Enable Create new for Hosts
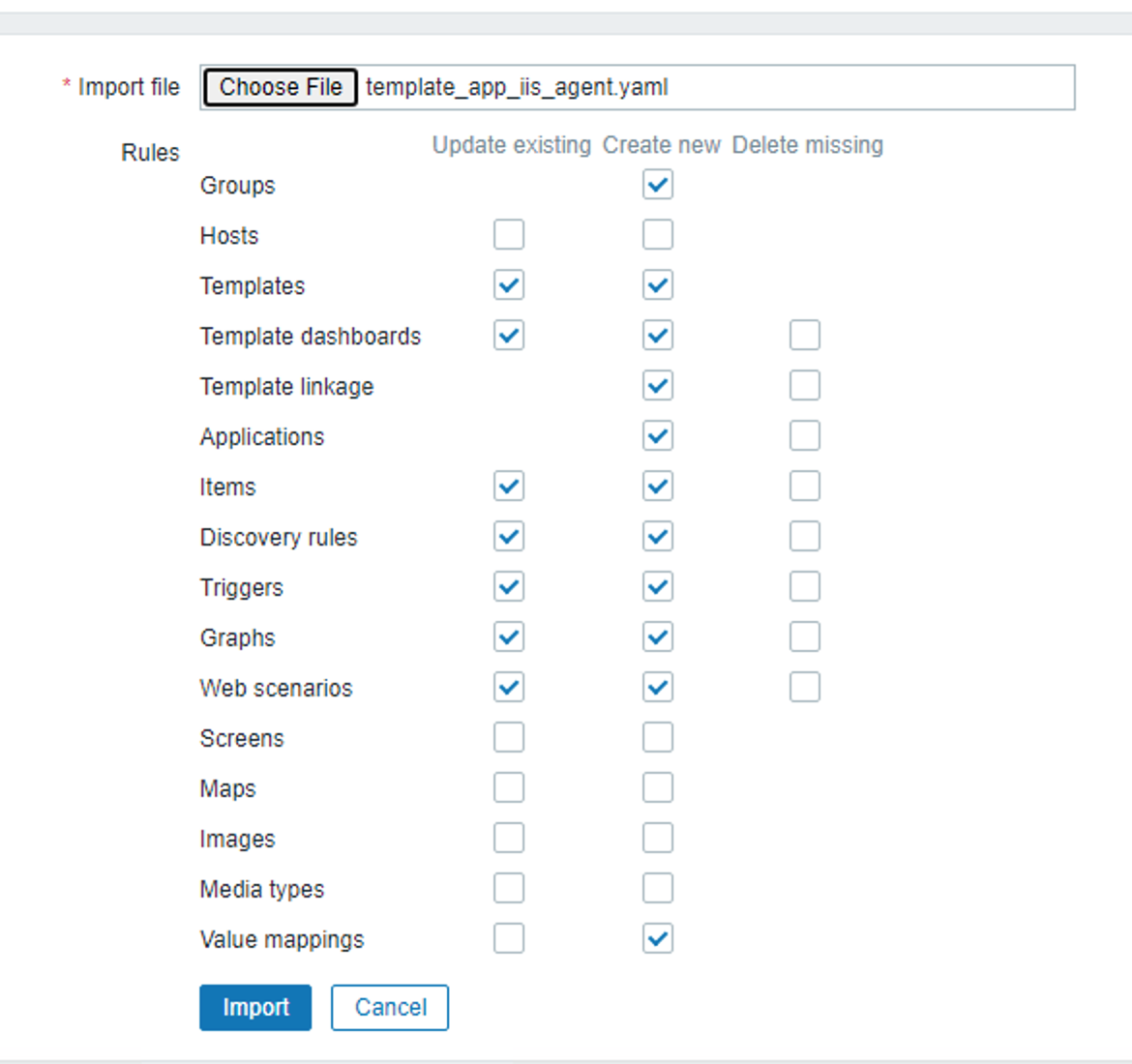Viewport: 1132px width, 1064px height. [658, 235]
